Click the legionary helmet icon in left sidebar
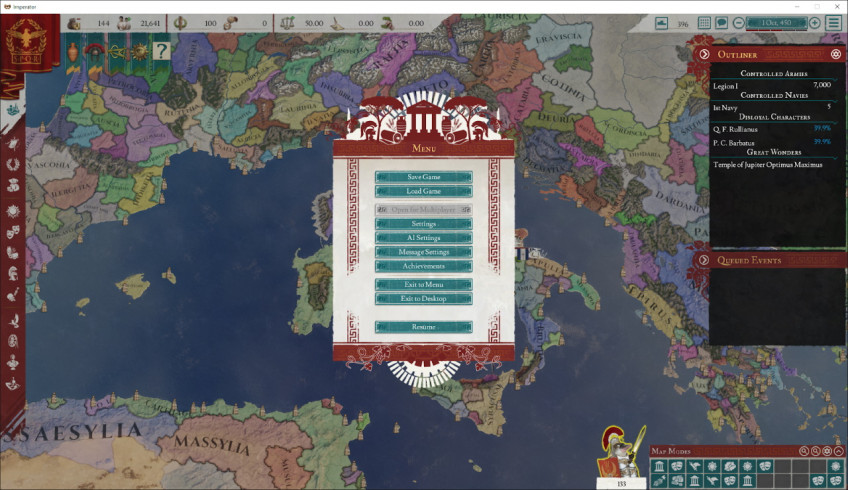Image resolution: width=848 pixels, height=490 pixels. (x=12, y=273)
